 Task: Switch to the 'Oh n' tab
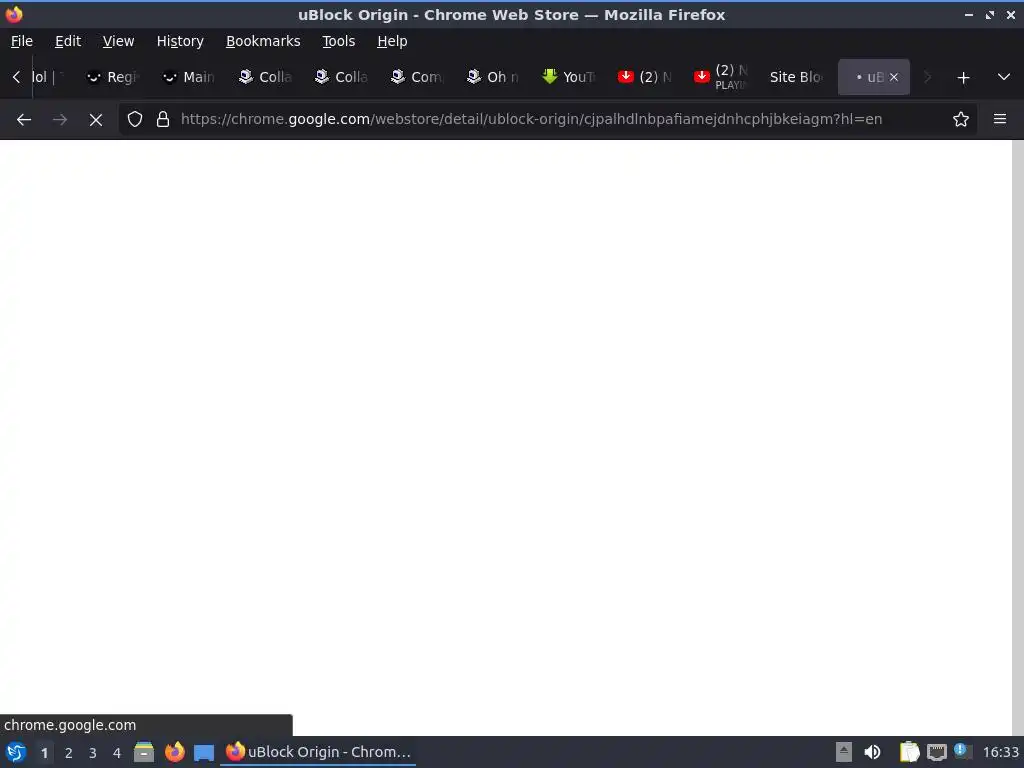point(493,77)
